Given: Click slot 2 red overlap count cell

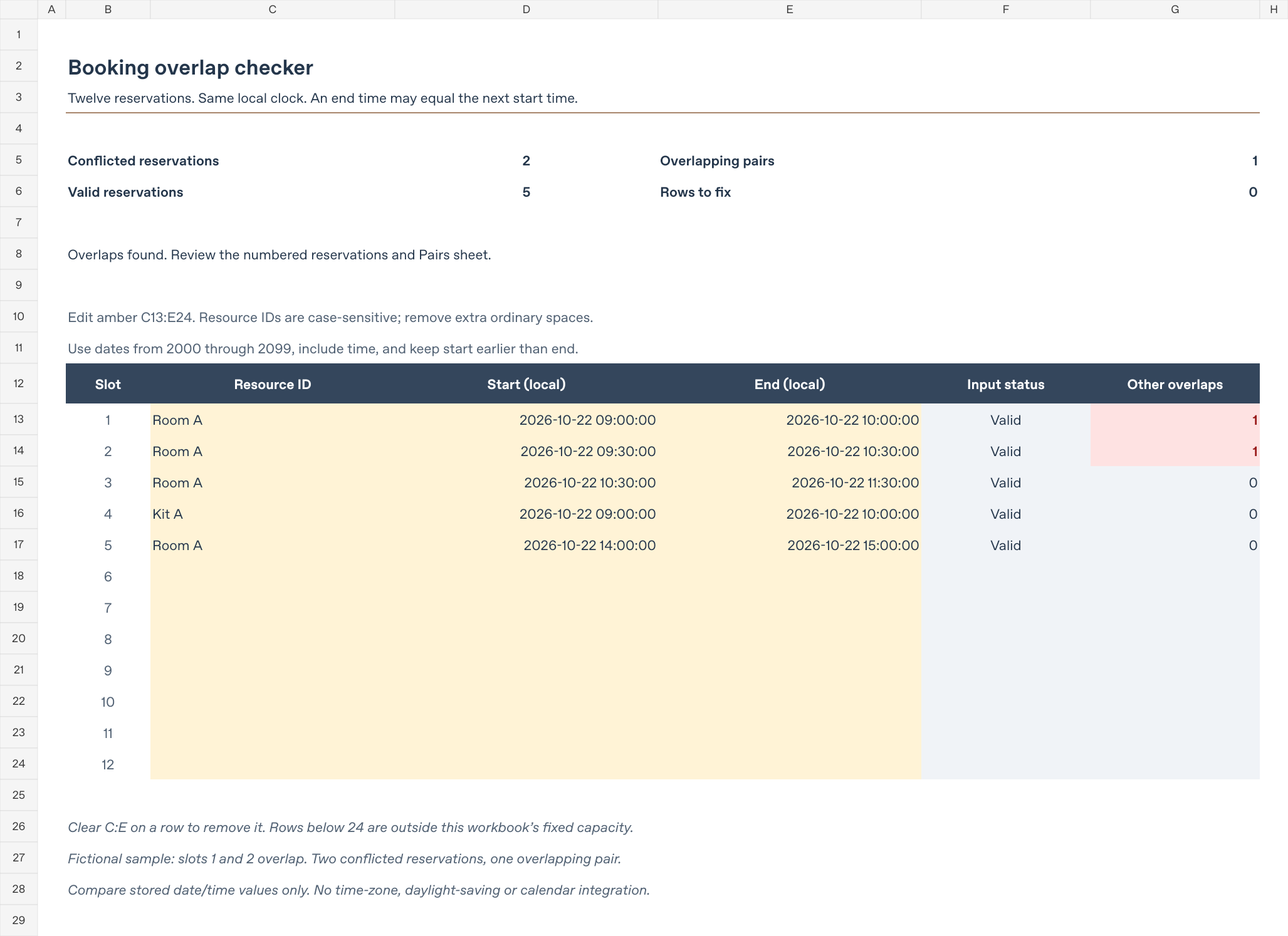Looking at the screenshot, I should 1175,451.
